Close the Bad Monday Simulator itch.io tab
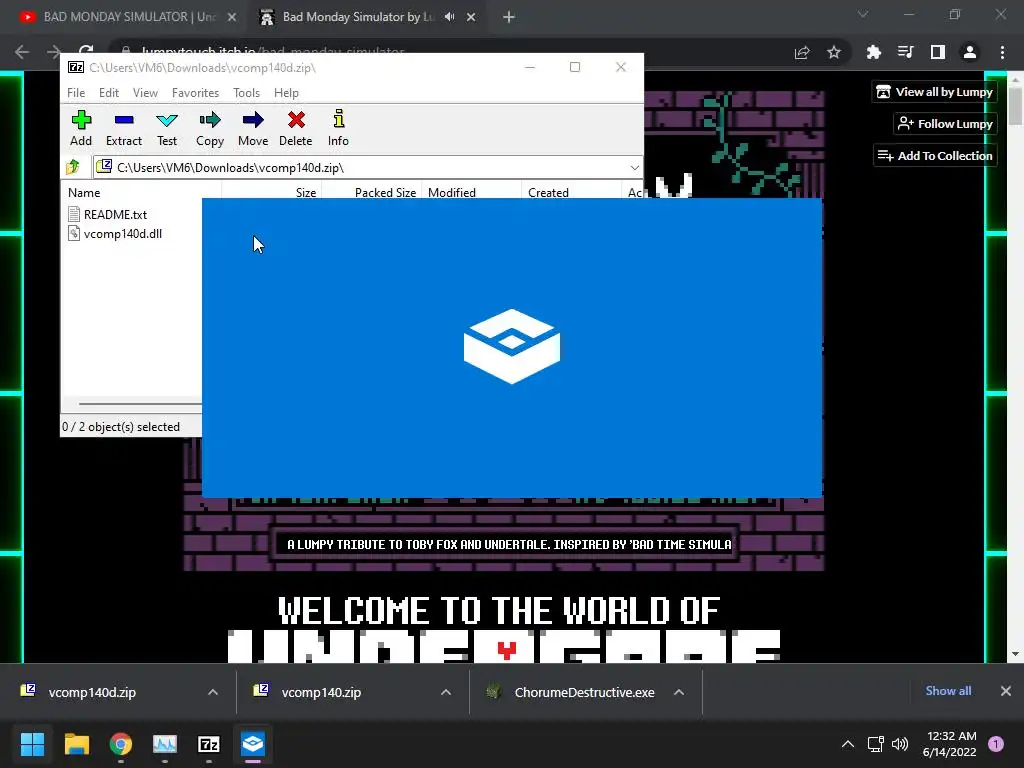The height and width of the screenshot is (768, 1024). [x=471, y=18]
